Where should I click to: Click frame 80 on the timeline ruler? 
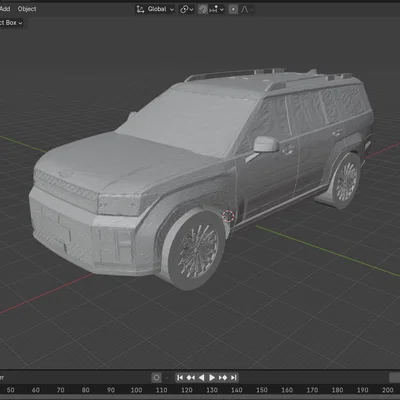pyautogui.click(x=86, y=390)
